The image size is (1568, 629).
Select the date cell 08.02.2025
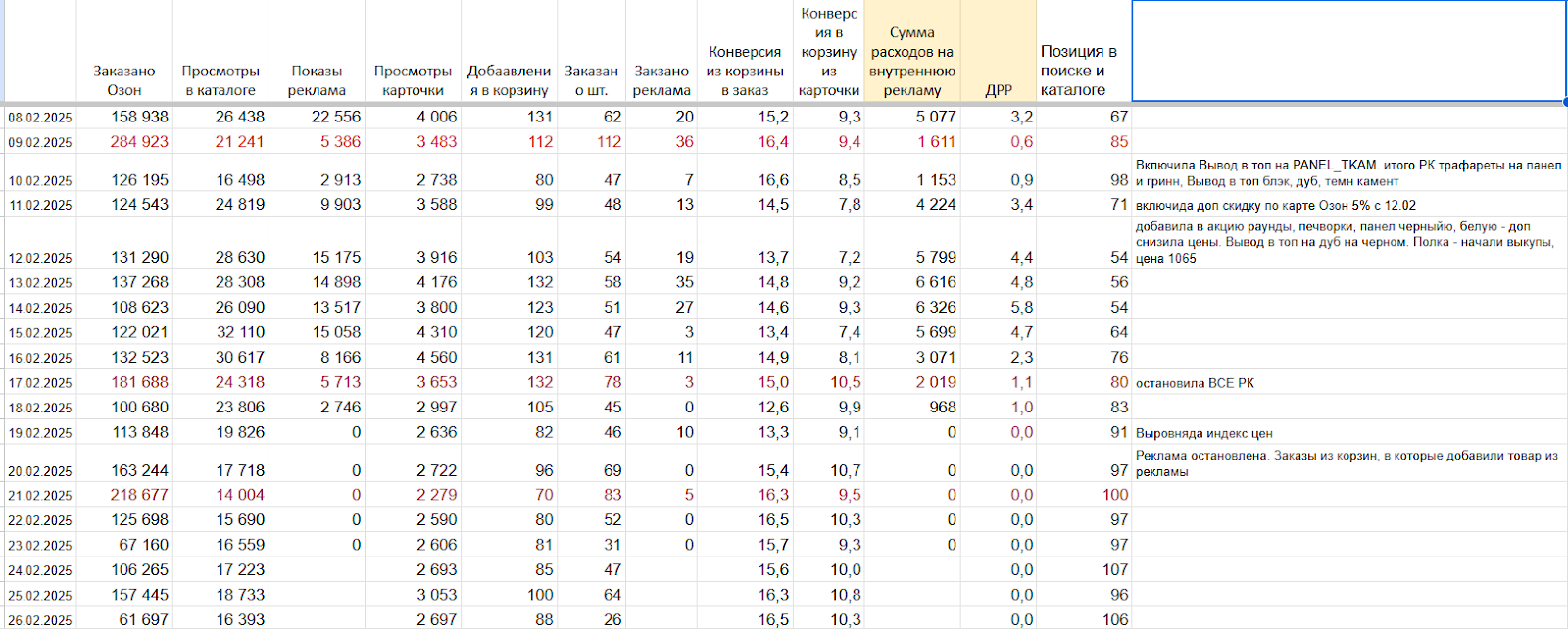pos(40,118)
